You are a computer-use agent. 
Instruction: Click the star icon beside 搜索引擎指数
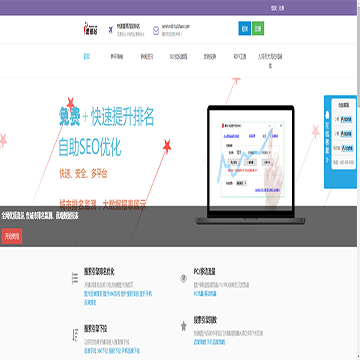pos(184,326)
